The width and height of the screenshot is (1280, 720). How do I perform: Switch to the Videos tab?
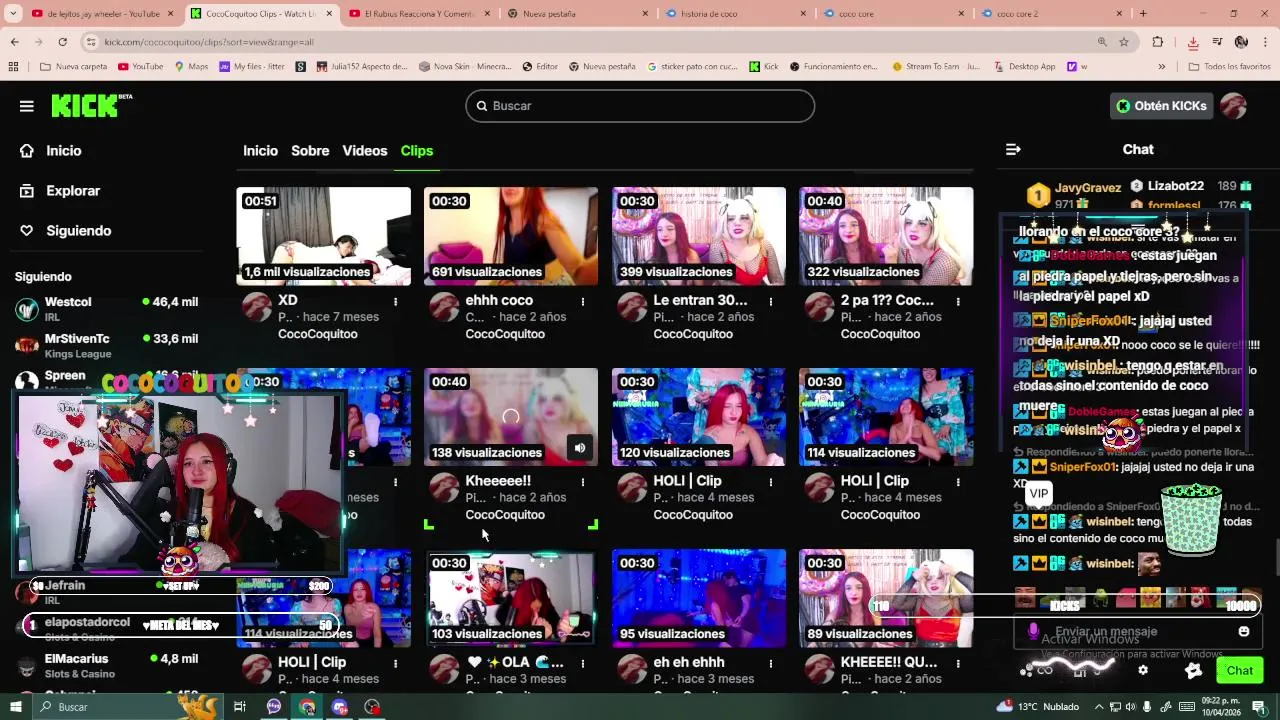pos(365,150)
